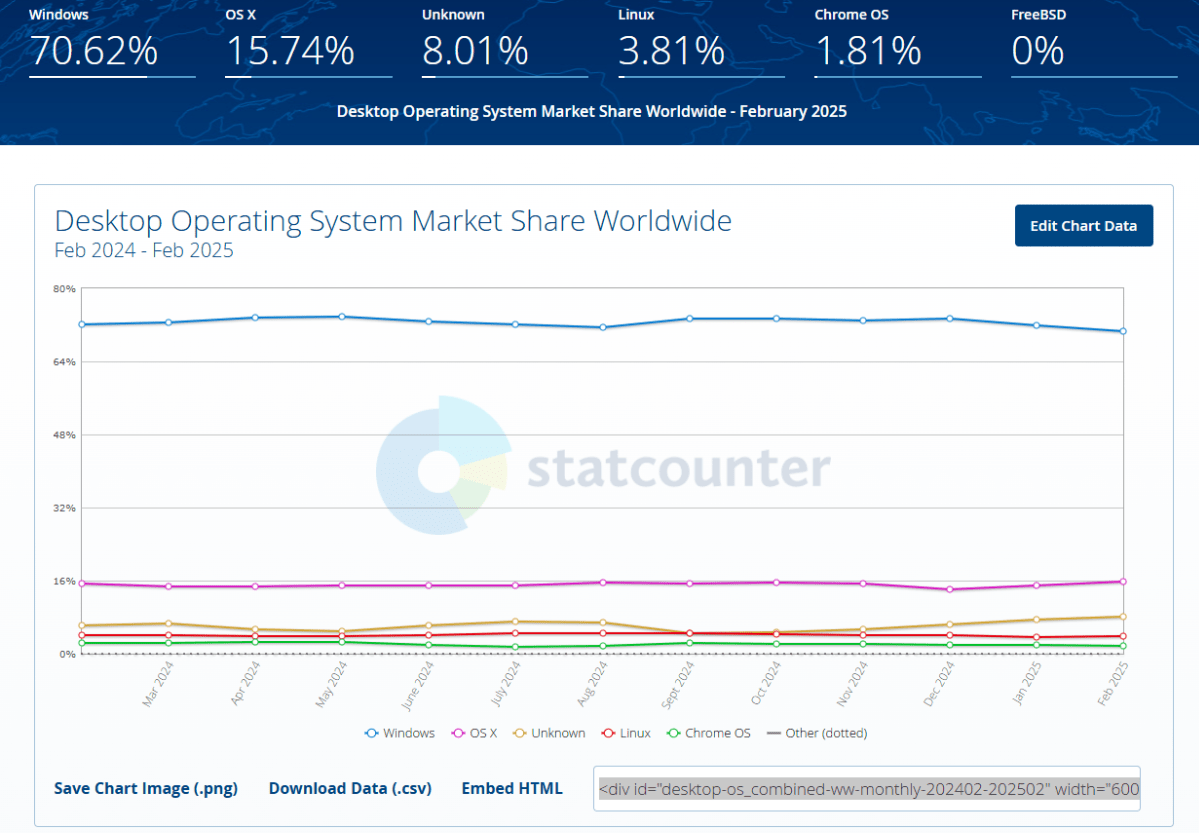Click Windows data point for May 2024
This screenshot has height=833, width=1199.
pyautogui.click(x=342, y=317)
